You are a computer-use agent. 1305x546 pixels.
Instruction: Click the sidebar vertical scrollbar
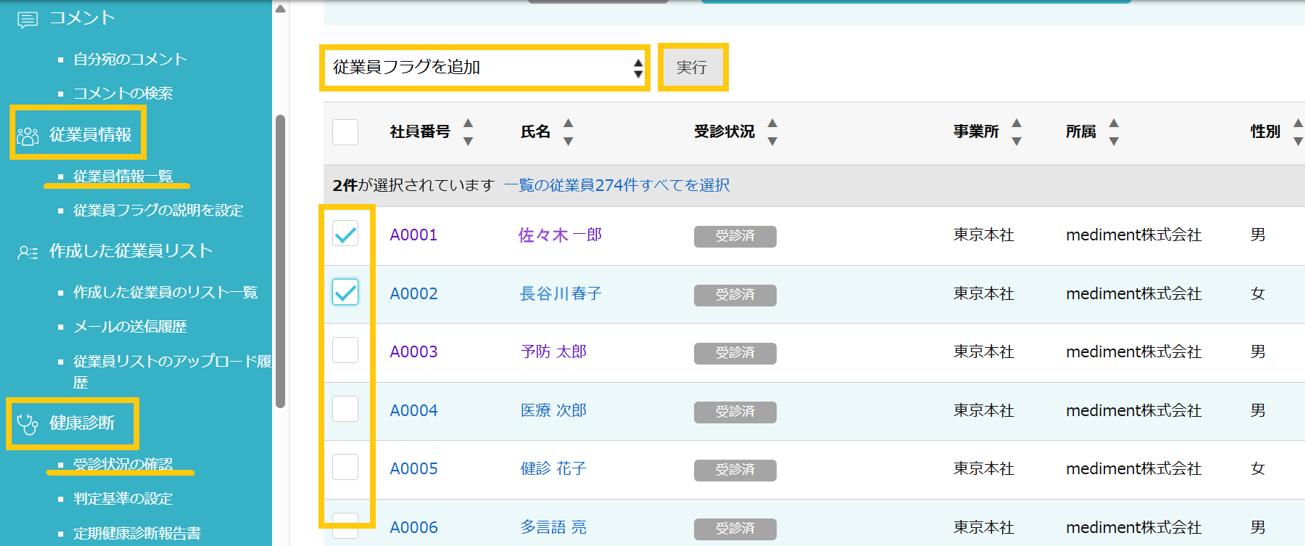(x=280, y=260)
